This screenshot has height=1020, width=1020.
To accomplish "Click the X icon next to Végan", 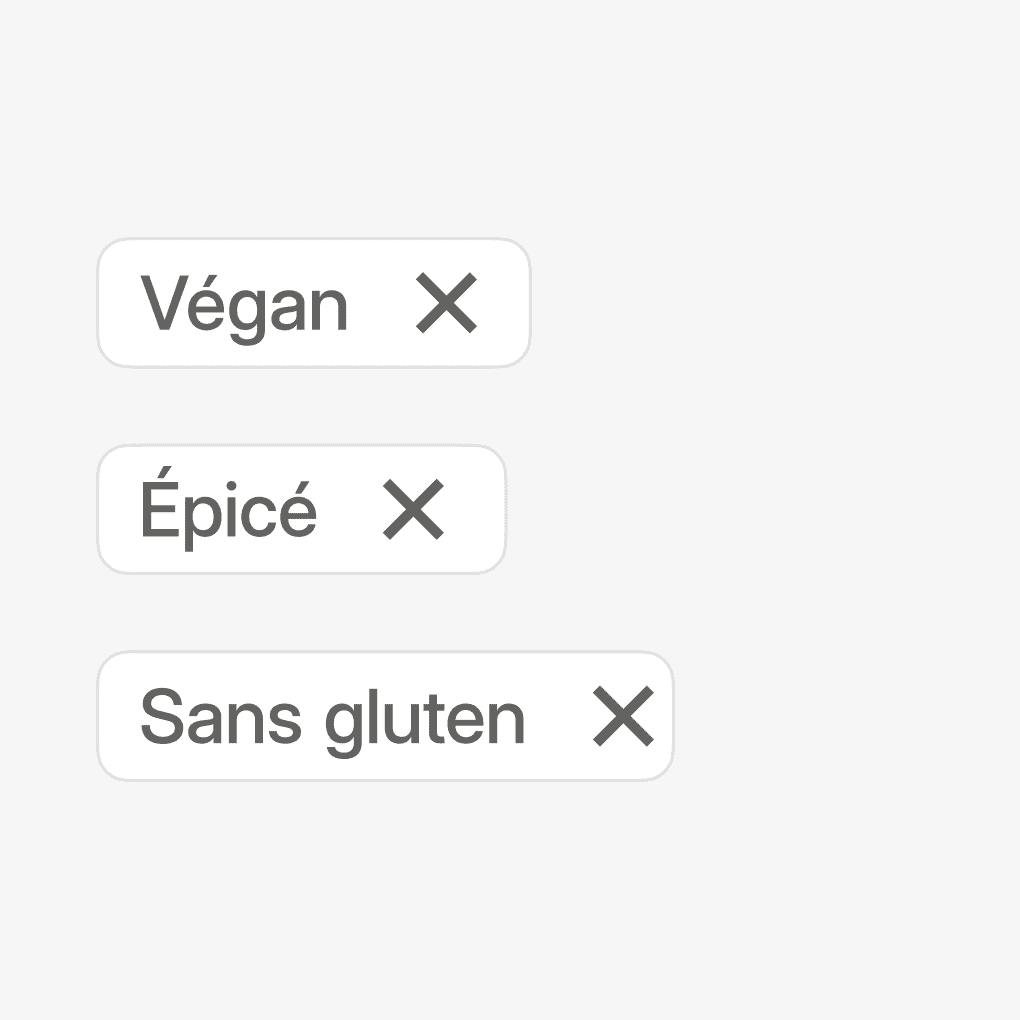I will click(447, 303).
